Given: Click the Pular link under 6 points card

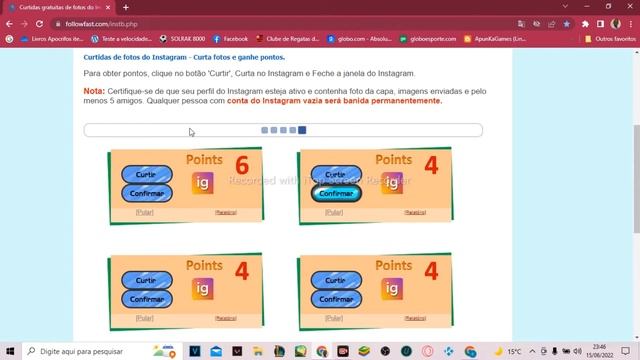Looking at the screenshot, I should click(x=144, y=212).
